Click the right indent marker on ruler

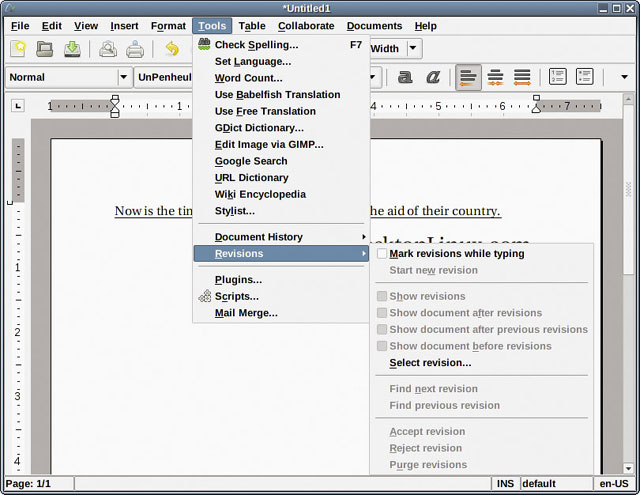click(536, 104)
